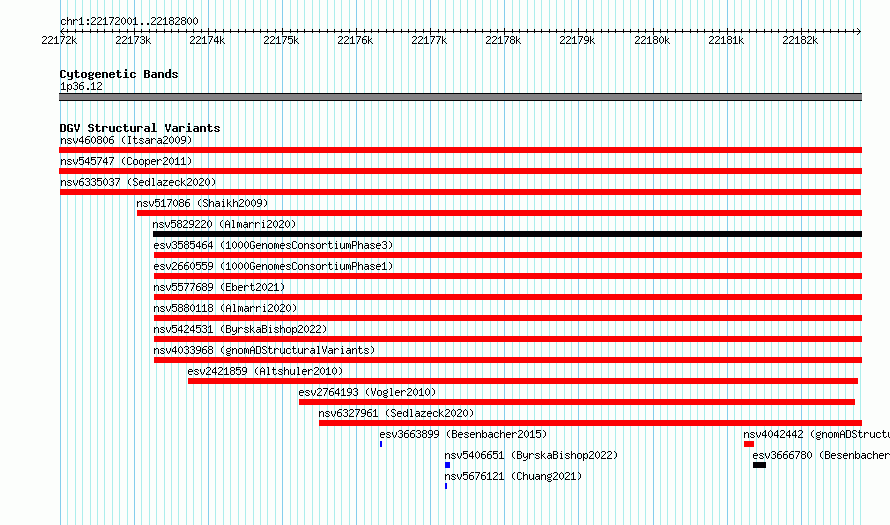Click the right arrowhead of the ruler
This screenshot has width=890, height=525.
859,31
